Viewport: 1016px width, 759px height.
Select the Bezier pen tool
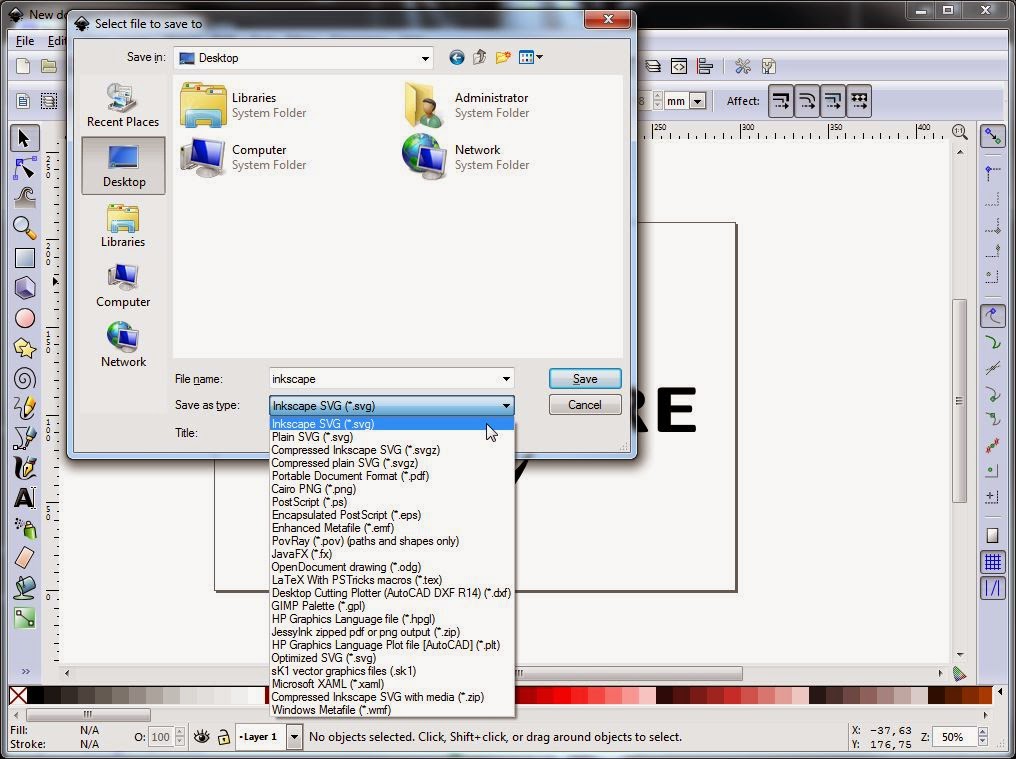pyautogui.click(x=25, y=438)
